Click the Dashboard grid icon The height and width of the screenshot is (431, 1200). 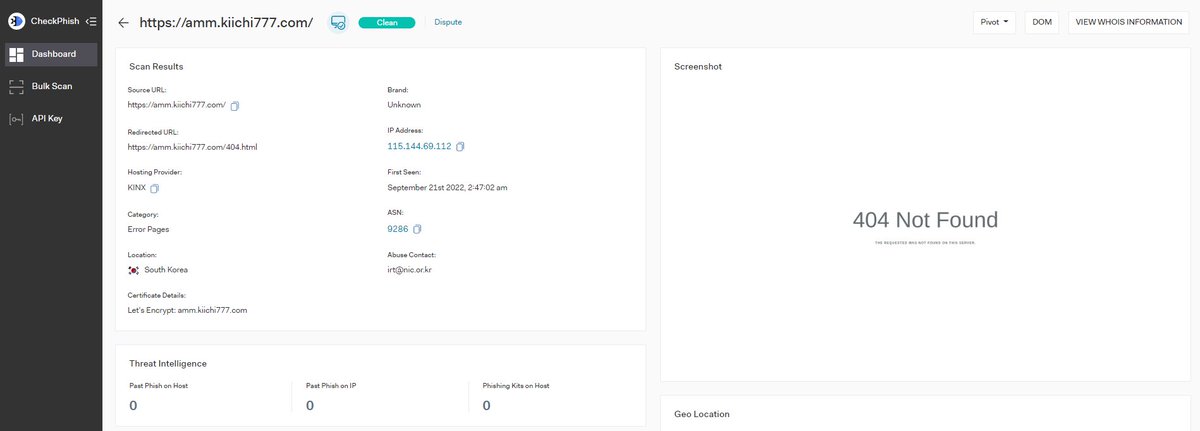16,54
